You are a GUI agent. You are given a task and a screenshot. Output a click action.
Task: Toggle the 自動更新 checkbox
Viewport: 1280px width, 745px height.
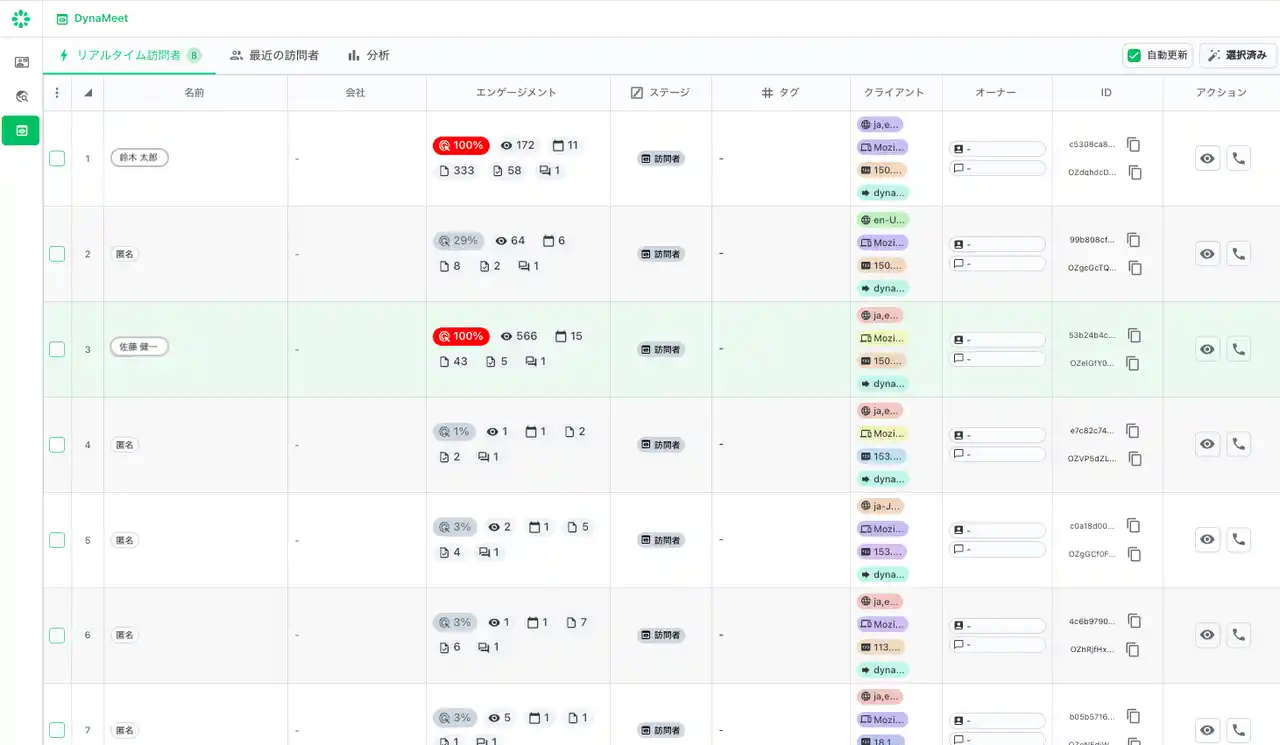pyautogui.click(x=1134, y=55)
